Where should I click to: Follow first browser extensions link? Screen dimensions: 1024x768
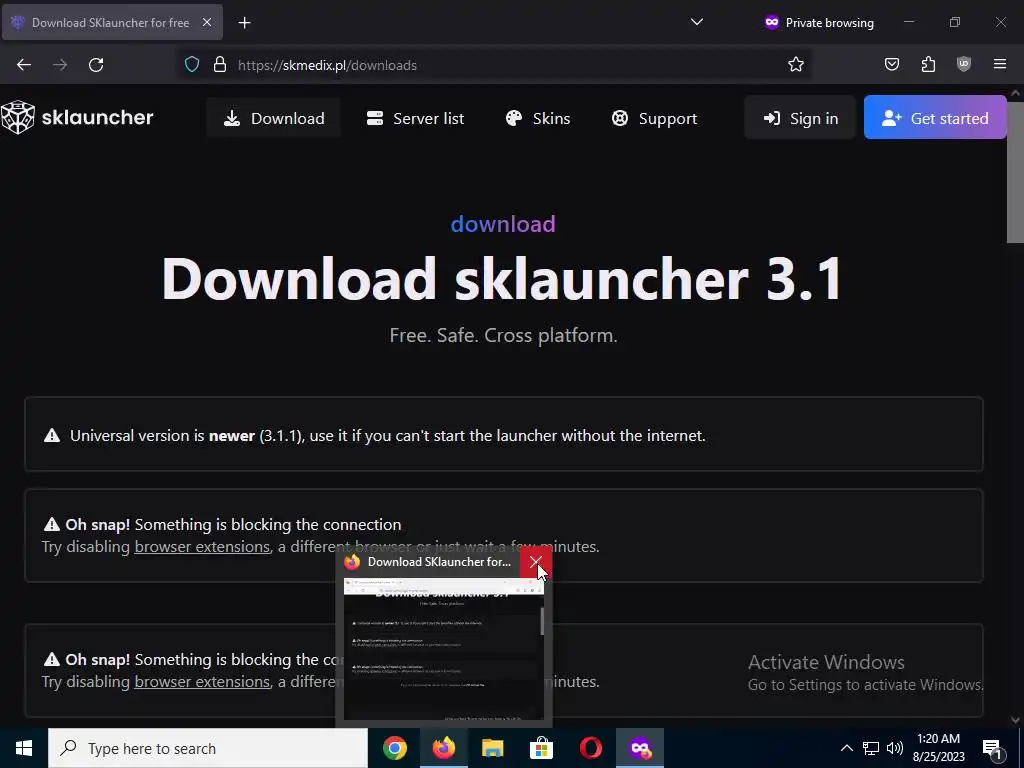click(202, 547)
